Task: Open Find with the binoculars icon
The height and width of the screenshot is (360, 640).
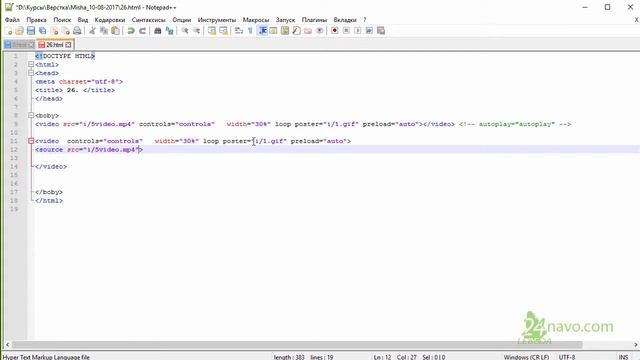Action: 158,31
